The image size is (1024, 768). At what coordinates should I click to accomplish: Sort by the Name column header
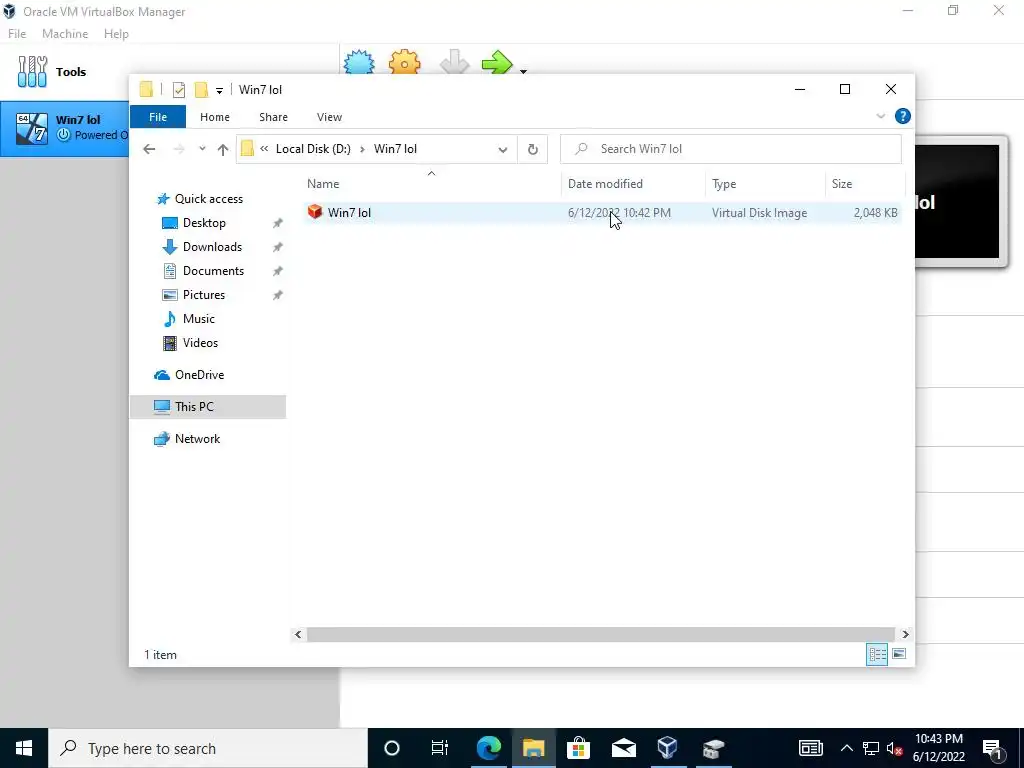coord(431,184)
